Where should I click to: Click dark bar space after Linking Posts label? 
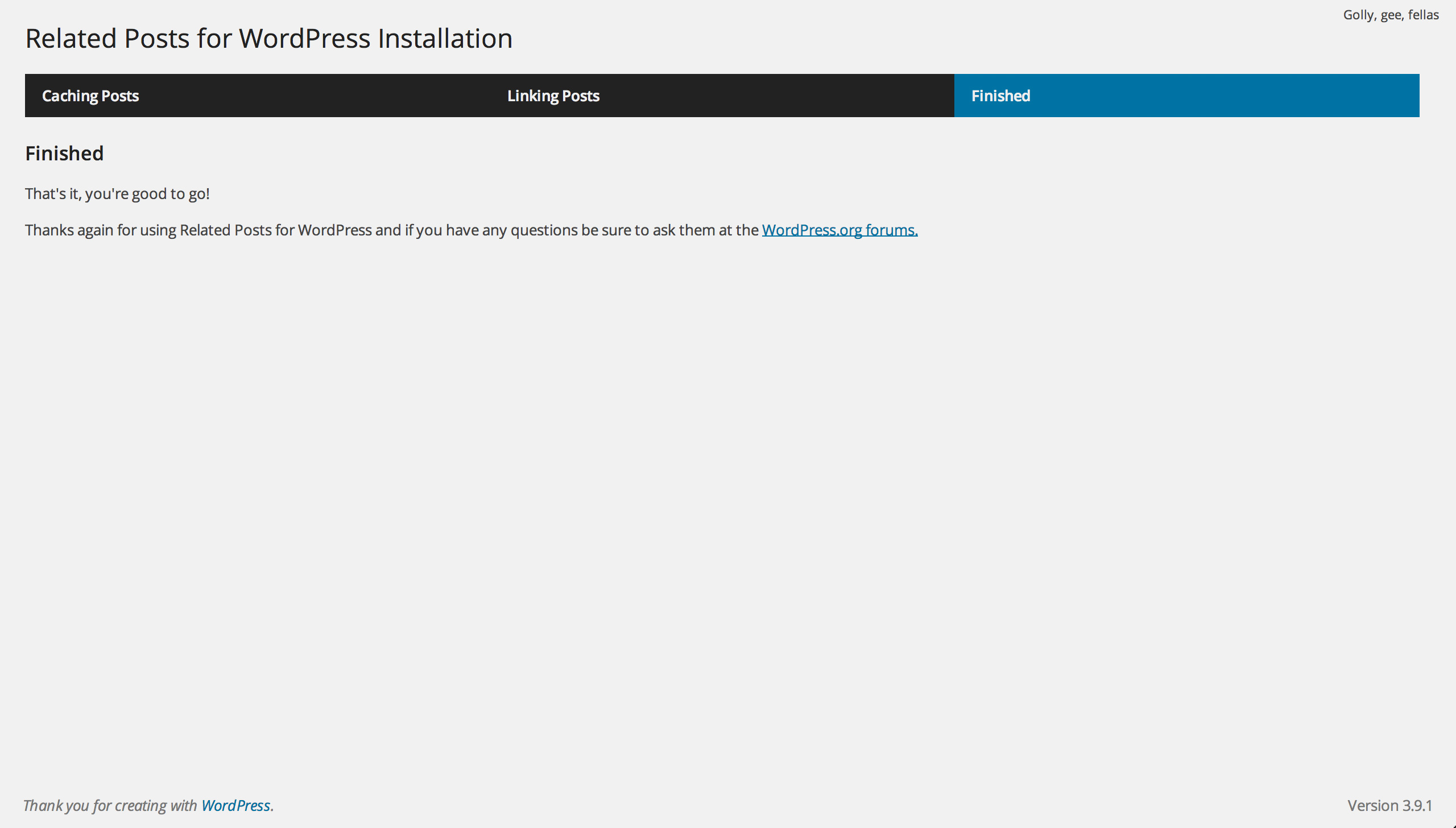click(x=779, y=96)
